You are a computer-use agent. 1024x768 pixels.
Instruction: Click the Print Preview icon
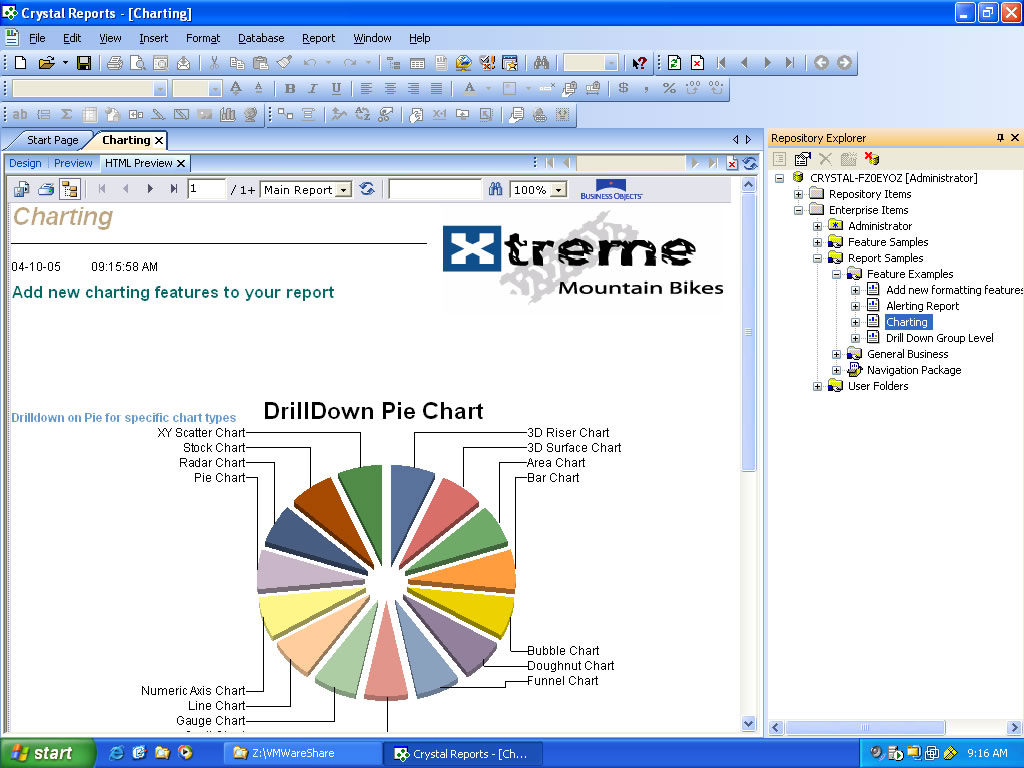click(x=138, y=63)
